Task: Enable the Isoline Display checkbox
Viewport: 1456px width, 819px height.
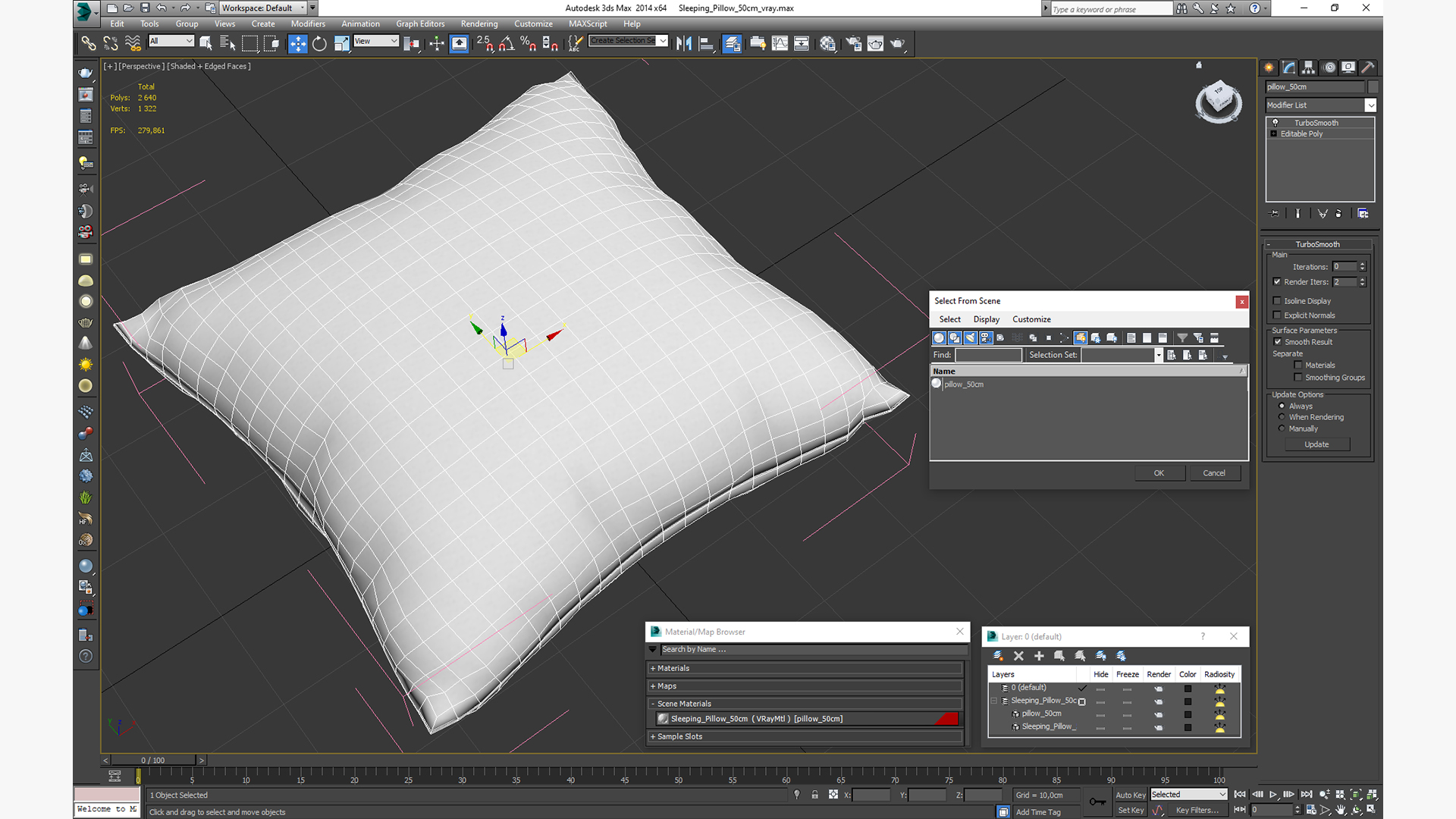Action: click(x=1277, y=301)
